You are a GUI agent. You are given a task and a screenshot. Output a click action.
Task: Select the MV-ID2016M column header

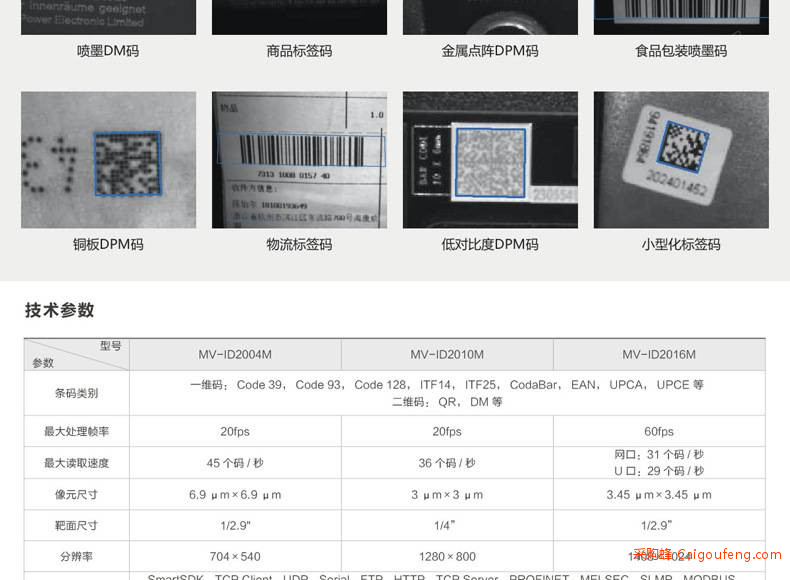(659, 355)
